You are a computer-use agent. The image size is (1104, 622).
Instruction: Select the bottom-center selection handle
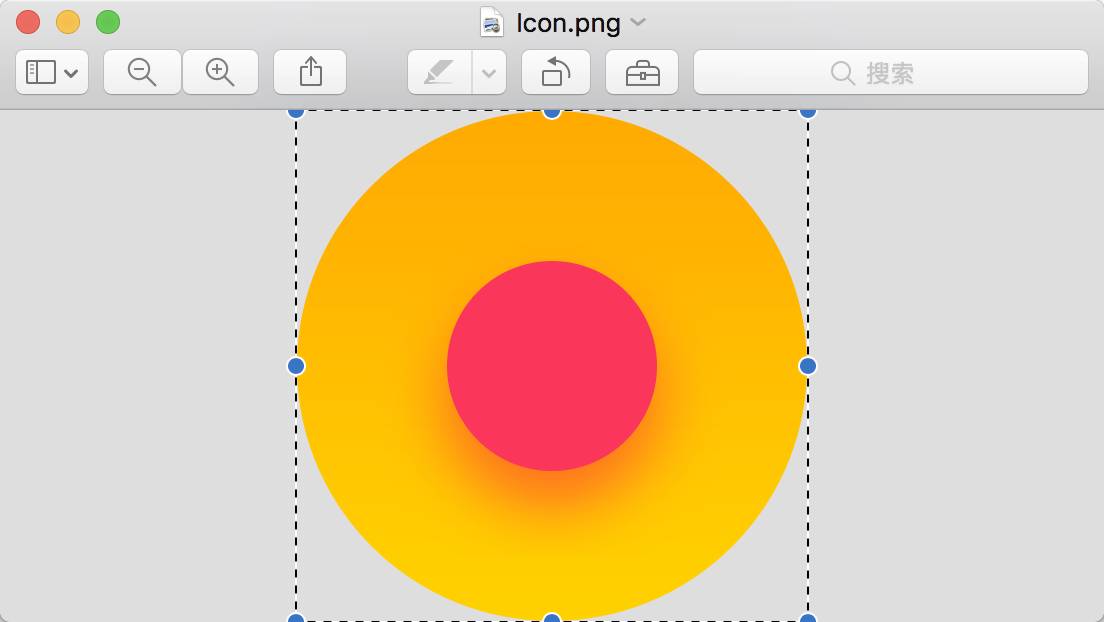coord(552,618)
